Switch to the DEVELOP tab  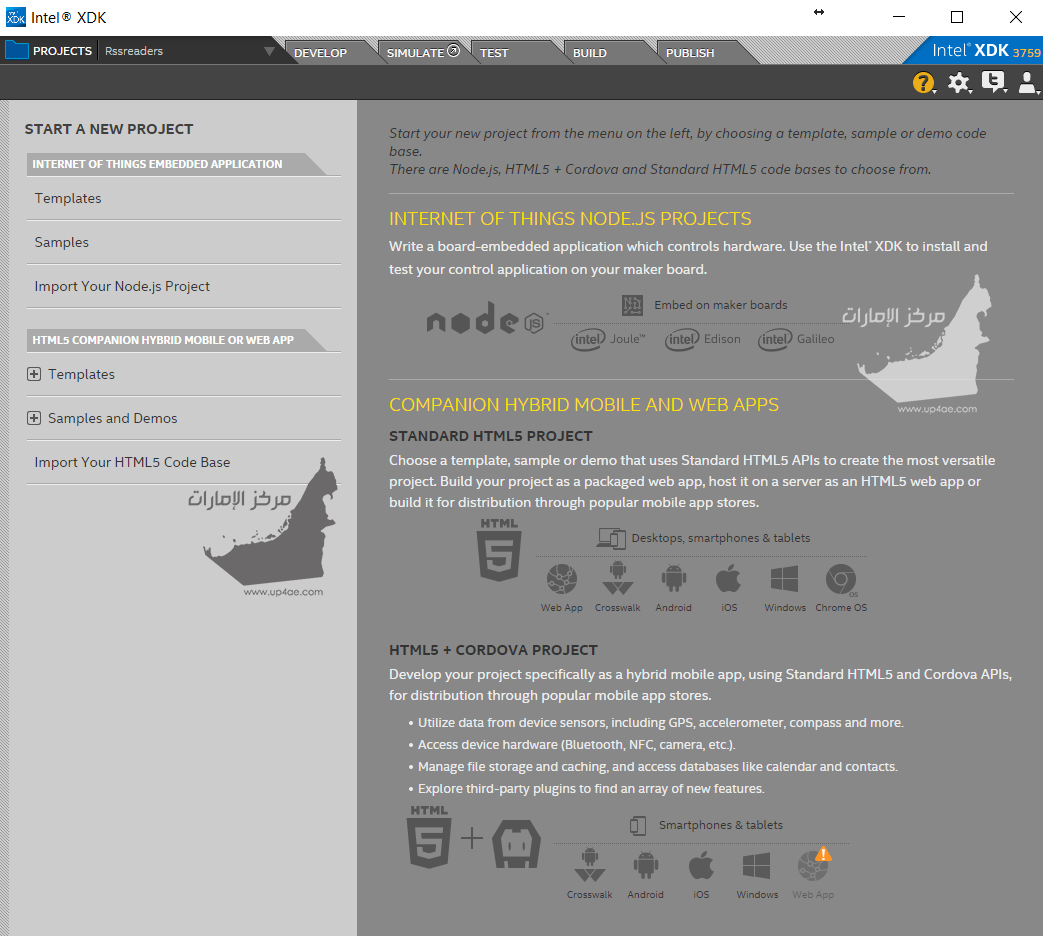(x=320, y=53)
